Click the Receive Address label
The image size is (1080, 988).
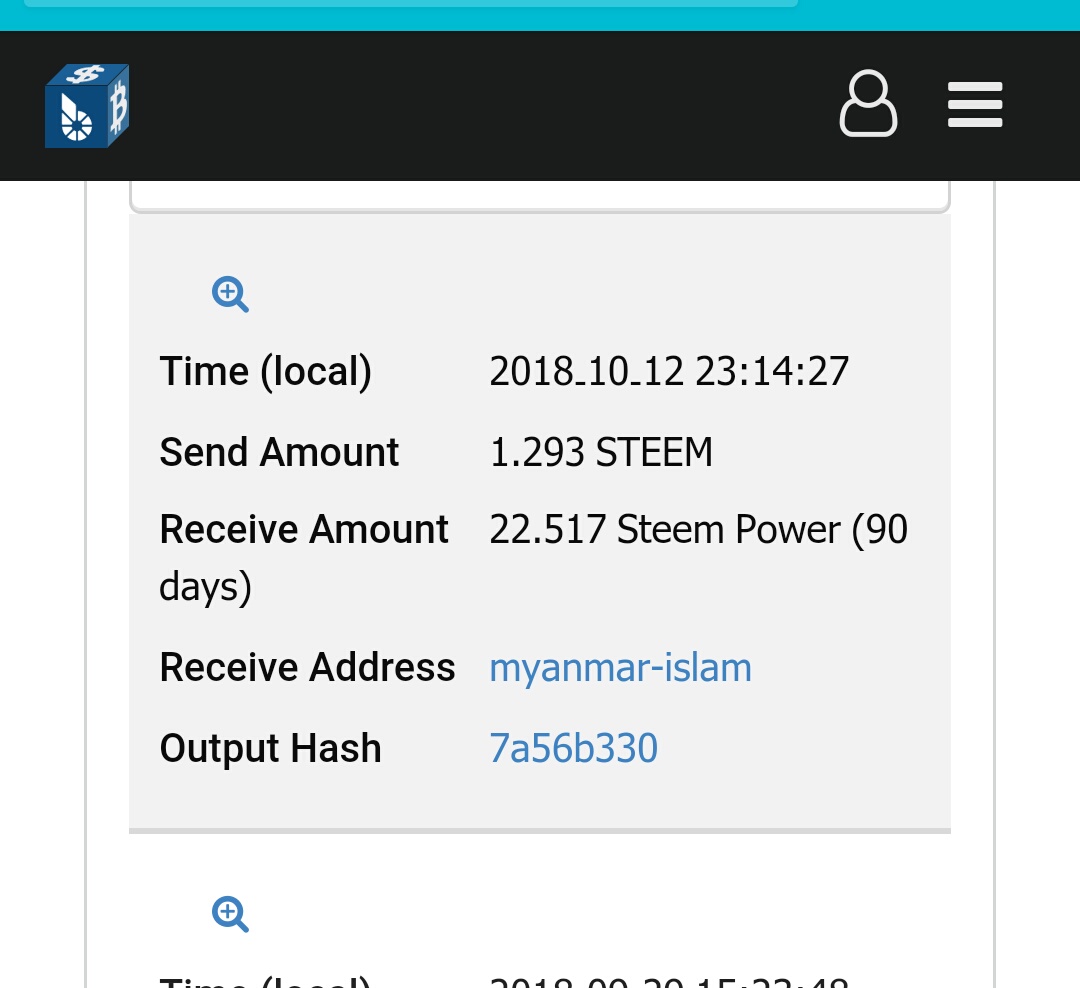click(x=307, y=668)
